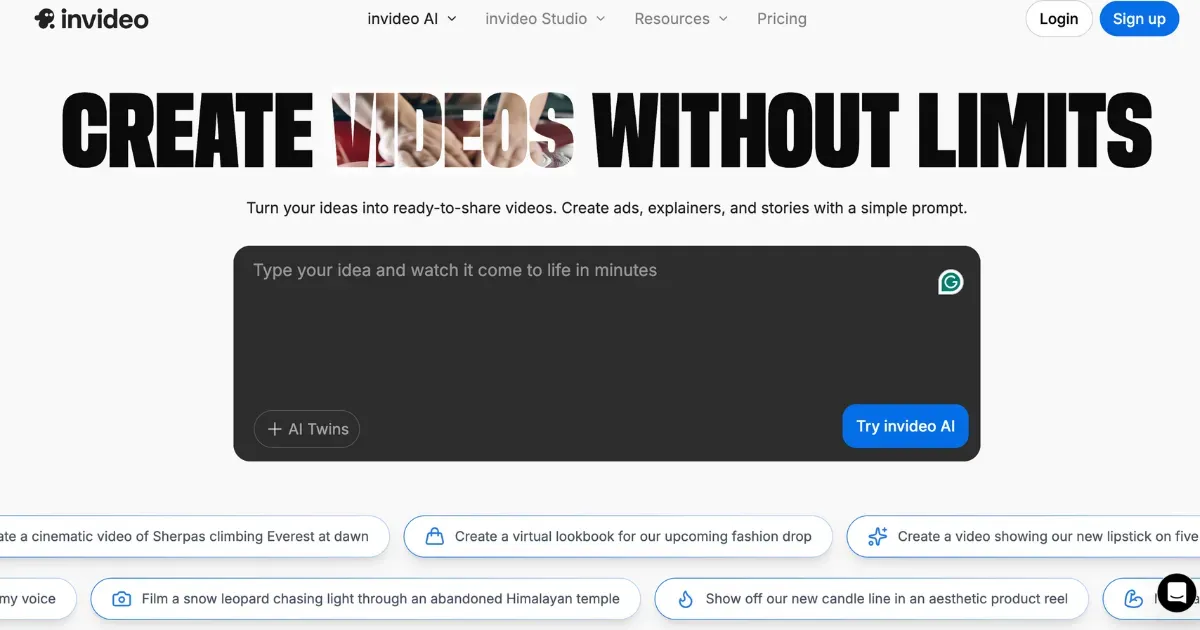Click the Try invideo AI button
The height and width of the screenshot is (630, 1200).
click(x=906, y=426)
